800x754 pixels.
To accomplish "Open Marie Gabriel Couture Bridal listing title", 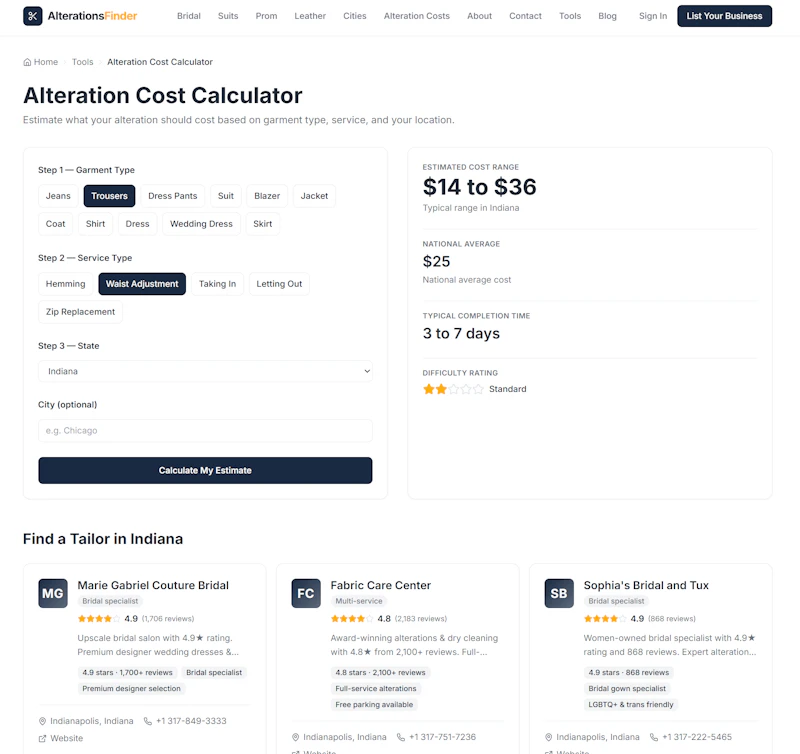I will pos(153,585).
